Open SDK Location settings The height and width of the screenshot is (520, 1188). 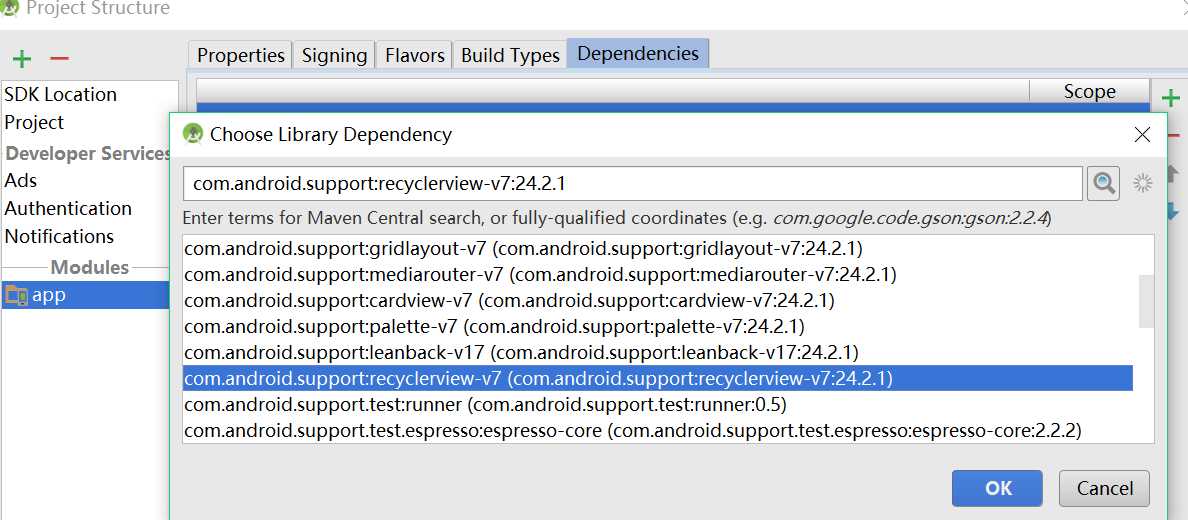(x=61, y=94)
